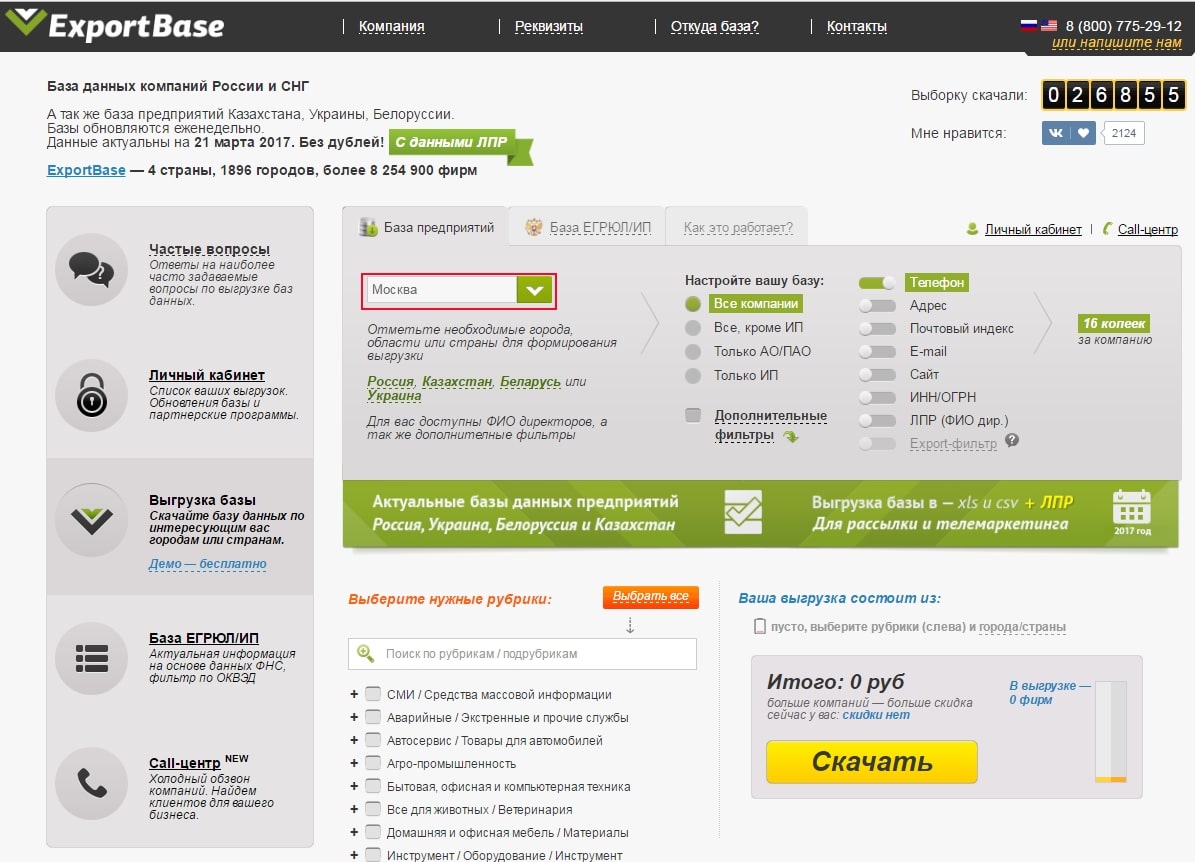Expand the Аварийные / Экстренные службы rubric
Image resolution: width=1195 pixels, height=862 pixels.
pyautogui.click(x=354, y=716)
